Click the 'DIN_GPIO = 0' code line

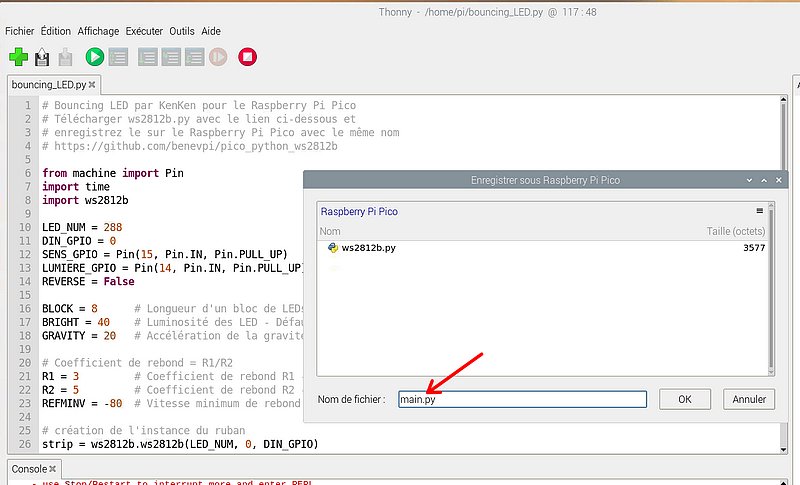[79, 241]
